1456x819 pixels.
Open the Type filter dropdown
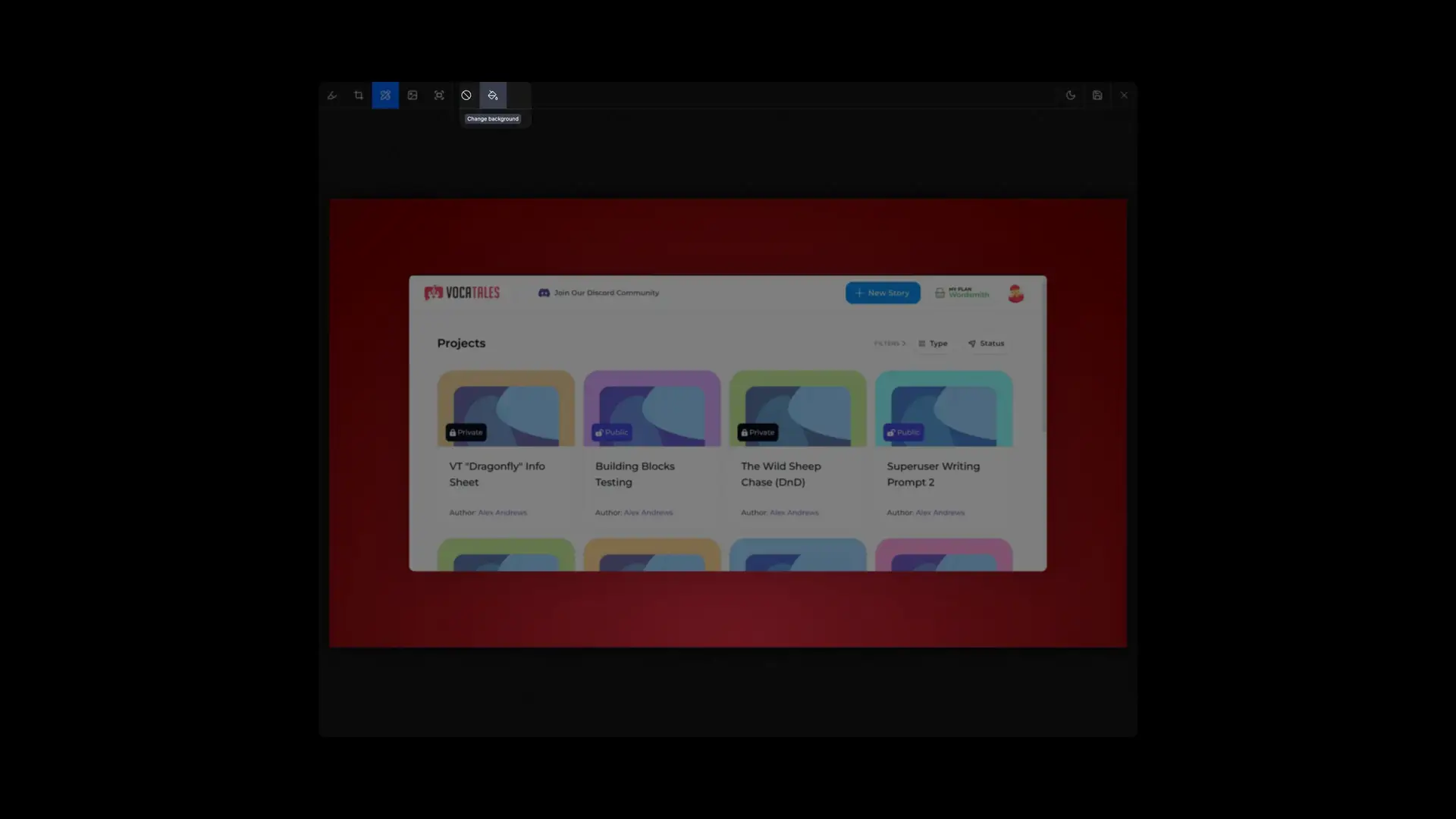click(934, 343)
